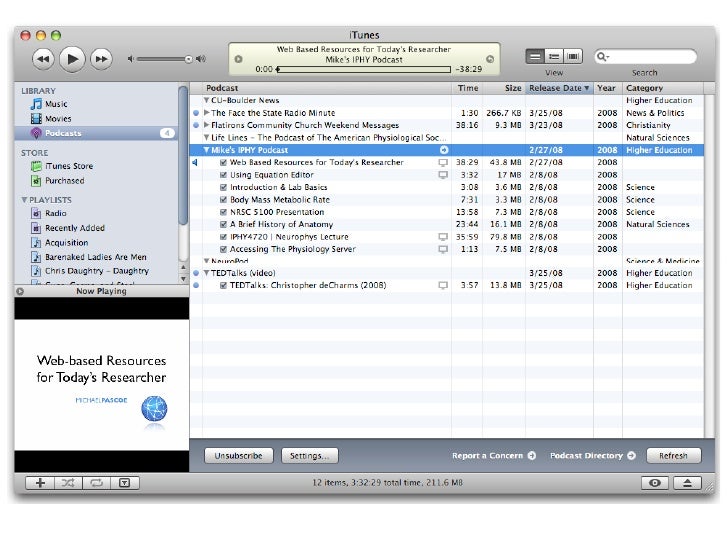The image size is (728, 546).
Task: Click the add playlist plus button
Action: [40, 483]
